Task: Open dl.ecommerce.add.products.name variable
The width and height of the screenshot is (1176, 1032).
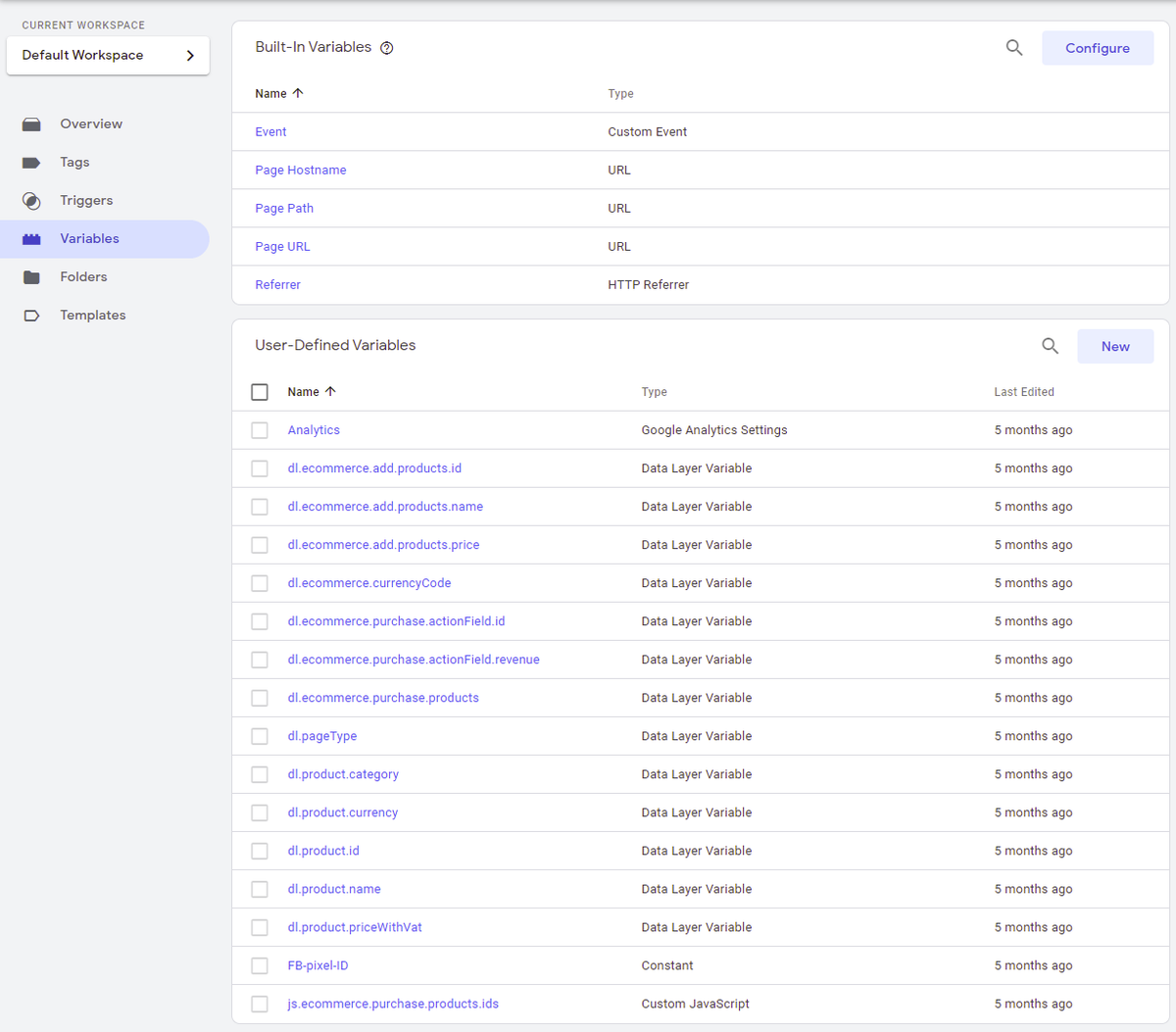Action: point(385,507)
